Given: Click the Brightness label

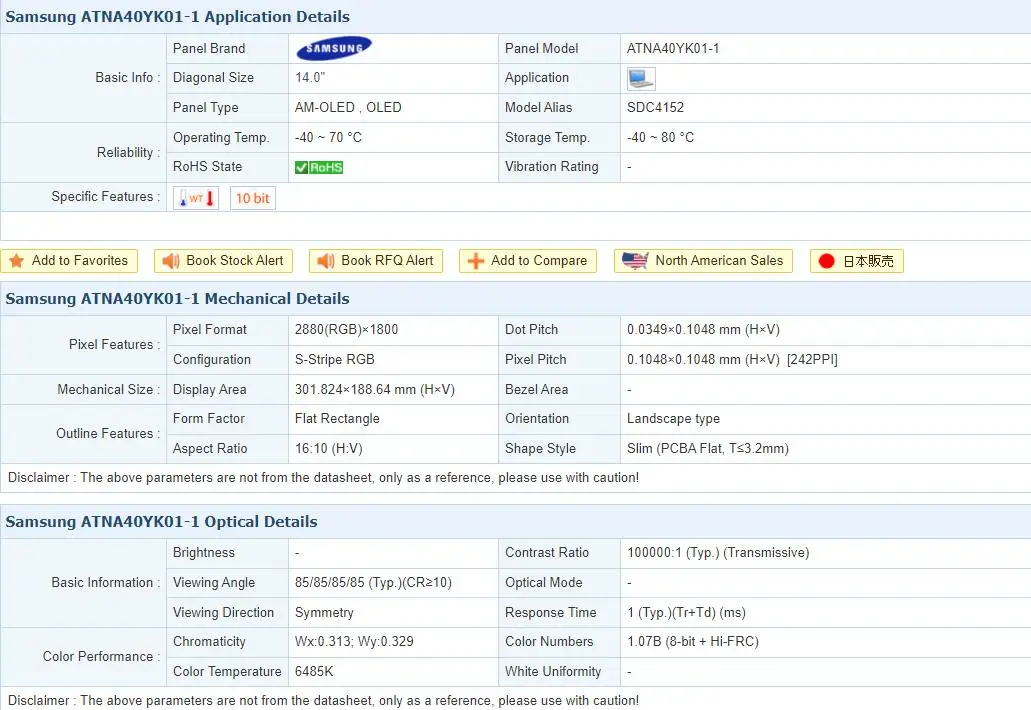Looking at the screenshot, I should click(x=204, y=553).
